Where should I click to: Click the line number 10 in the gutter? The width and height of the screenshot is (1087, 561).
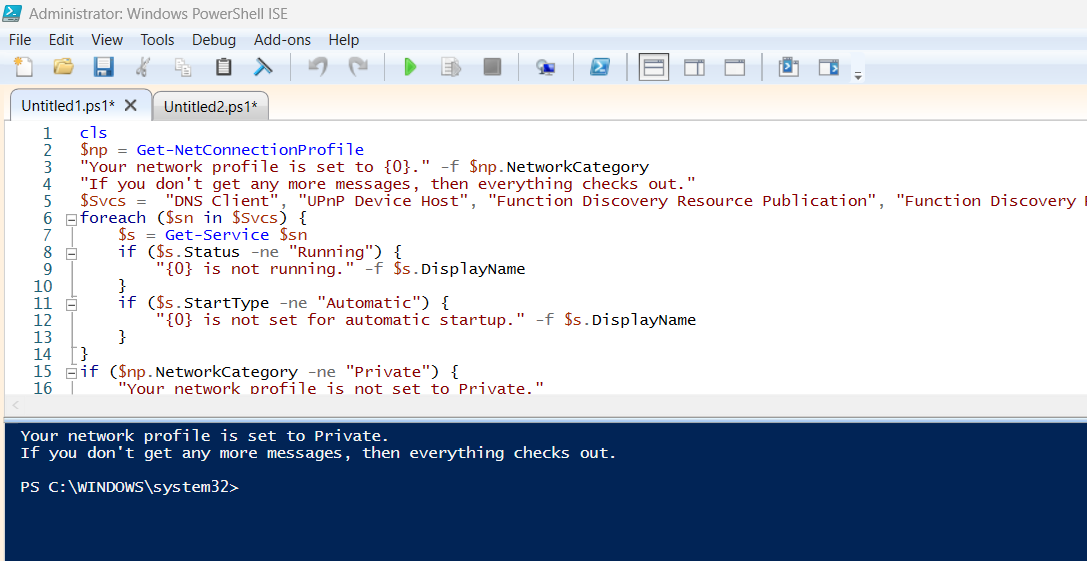[42, 286]
